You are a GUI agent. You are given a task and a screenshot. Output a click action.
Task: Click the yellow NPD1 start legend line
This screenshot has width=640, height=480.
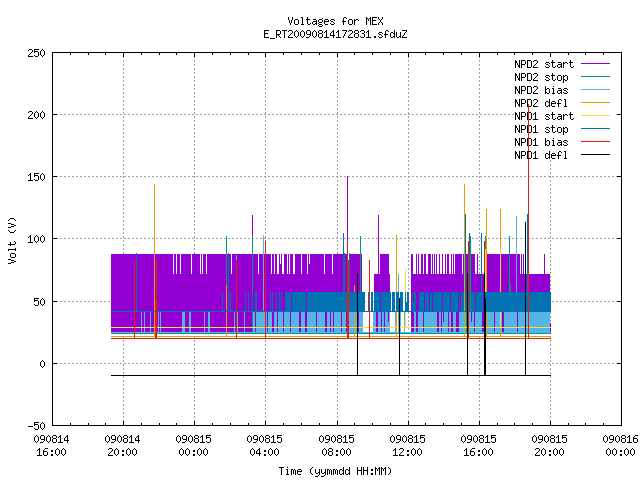coord(596,116)
